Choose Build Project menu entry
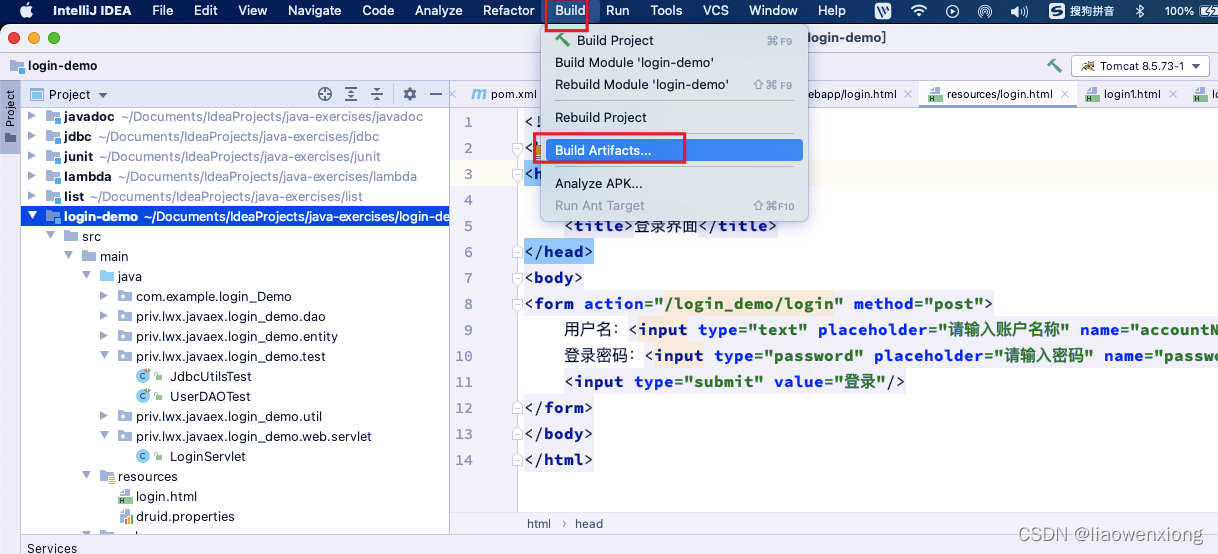1218x554 pixels. (674, 40)
